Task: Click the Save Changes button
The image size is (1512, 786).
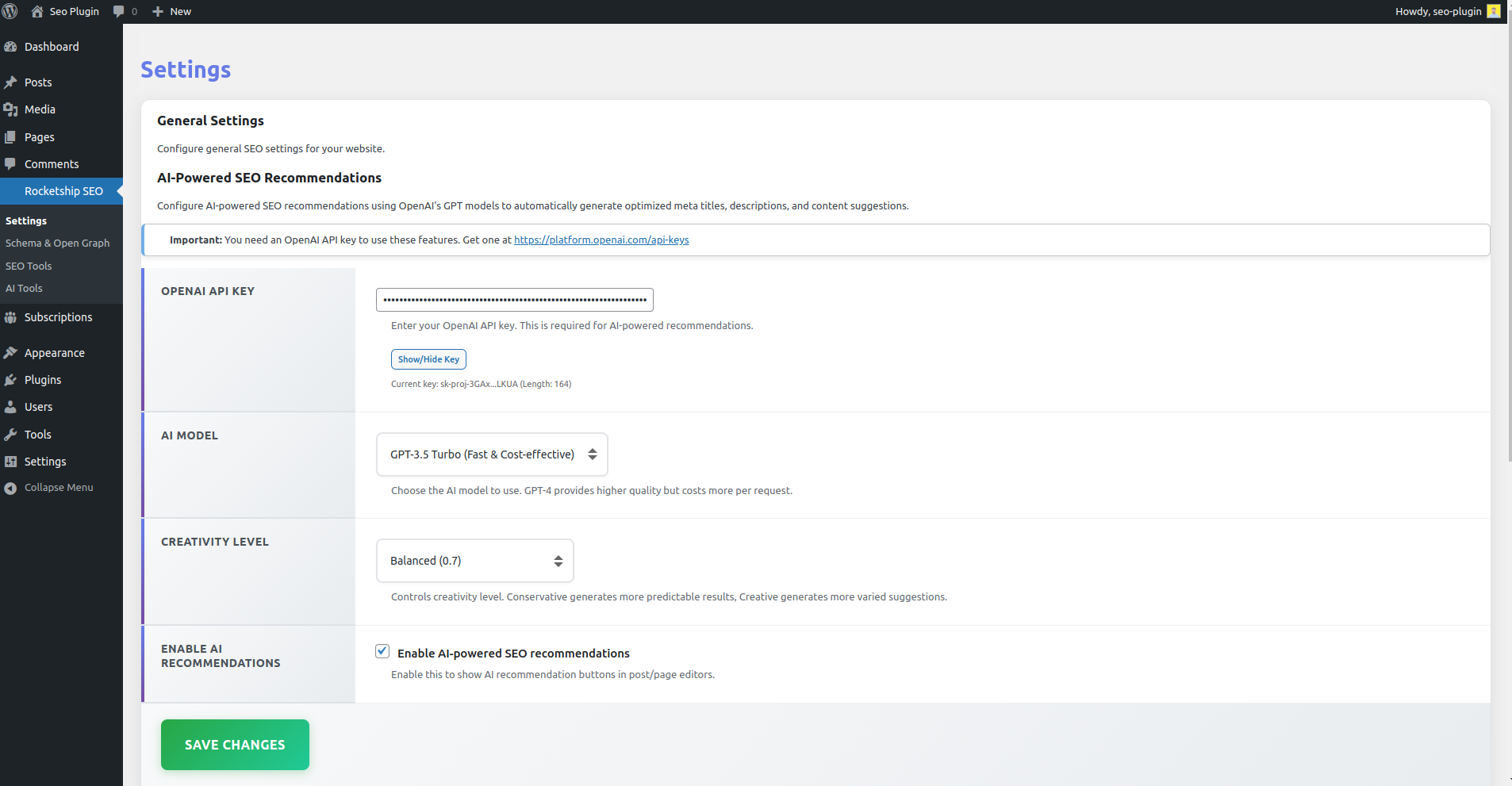Action: click(235, 745)
